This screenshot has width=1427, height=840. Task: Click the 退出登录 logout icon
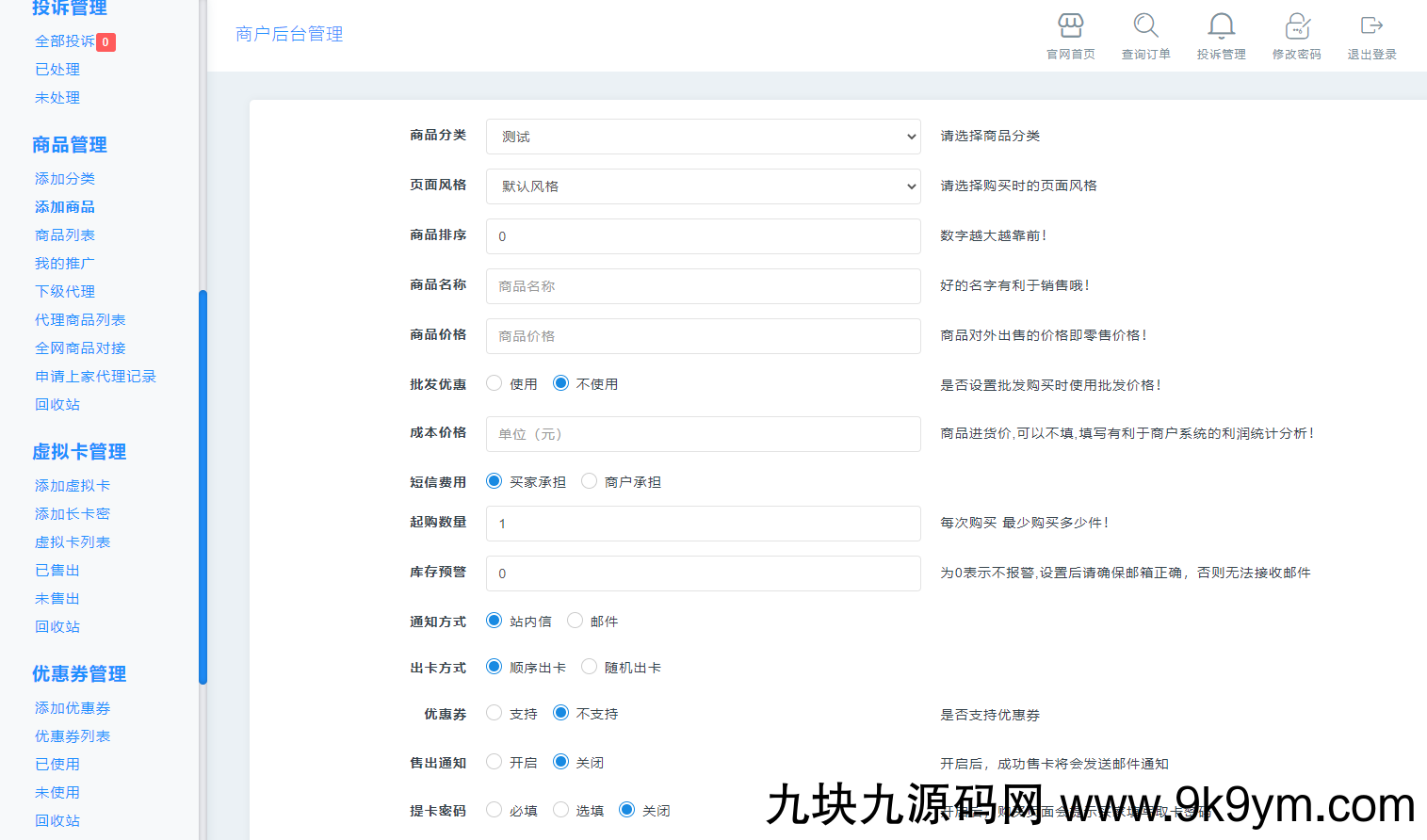pos(1371,26)
